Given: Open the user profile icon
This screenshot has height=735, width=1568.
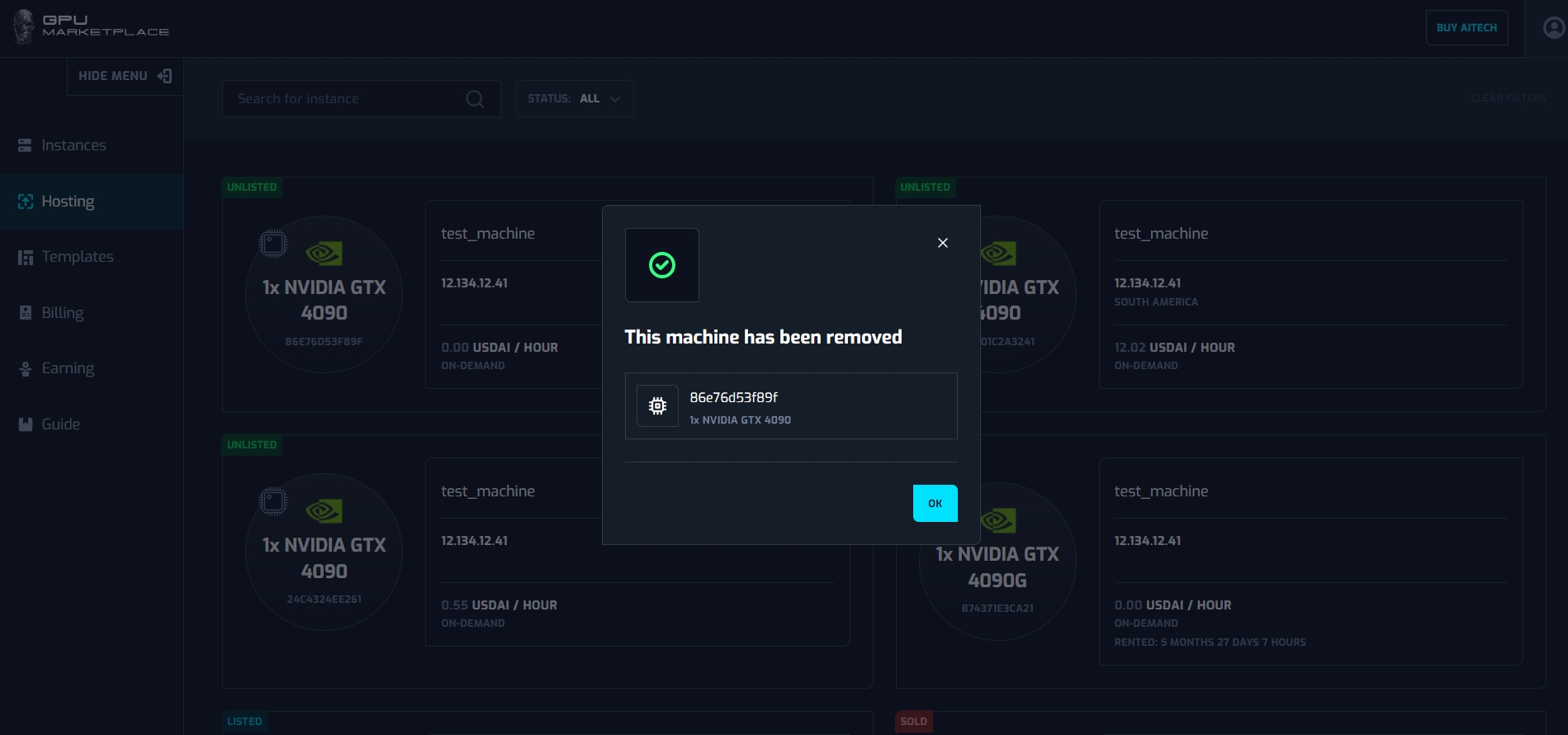Looking at the screenshot, I should (x=1553, y=28).
